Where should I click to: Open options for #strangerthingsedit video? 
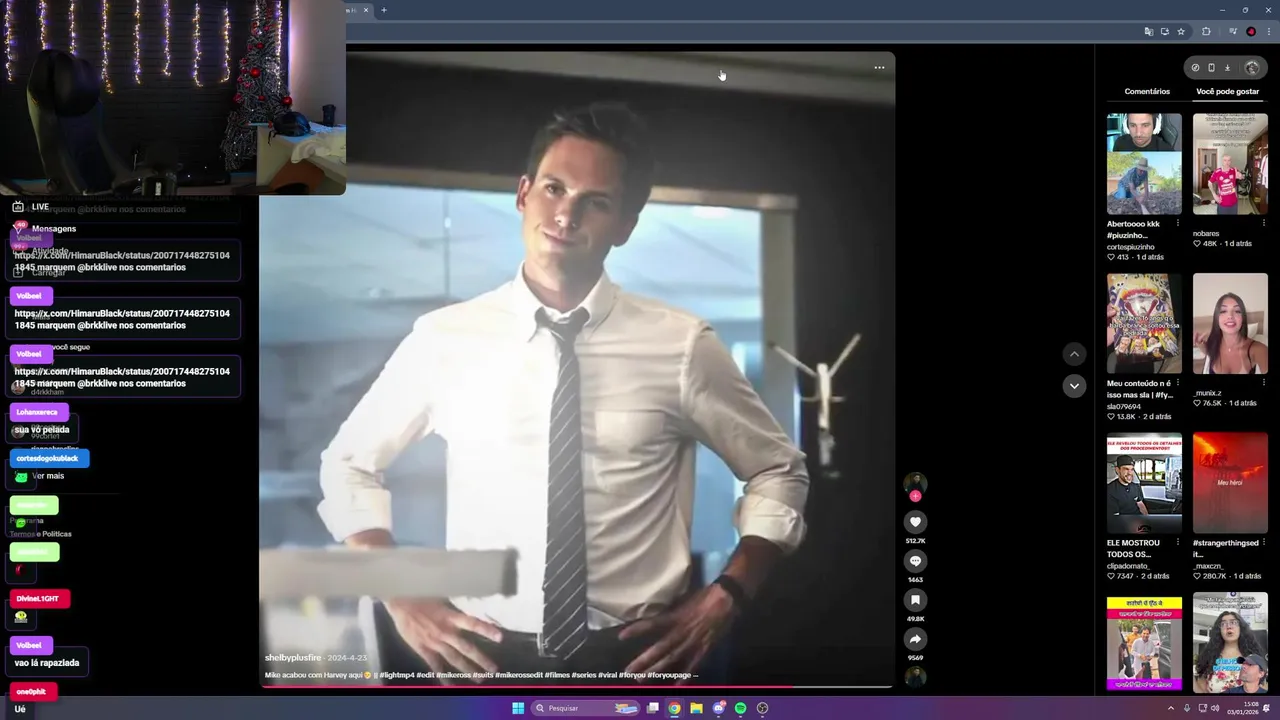tap(1263, 542)
